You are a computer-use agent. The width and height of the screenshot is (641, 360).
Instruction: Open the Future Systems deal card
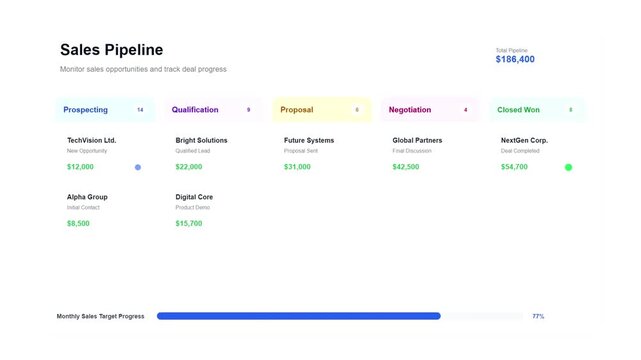pyautogui.click(x=322, y=154)
